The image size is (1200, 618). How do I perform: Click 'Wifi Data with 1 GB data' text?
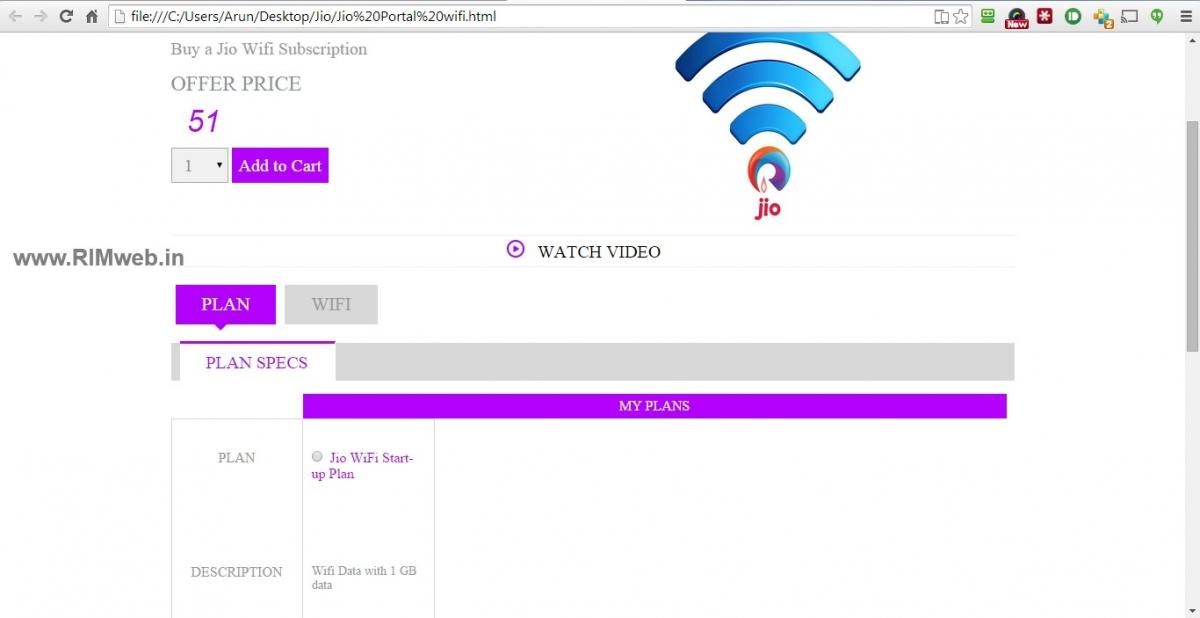point(364,578)
